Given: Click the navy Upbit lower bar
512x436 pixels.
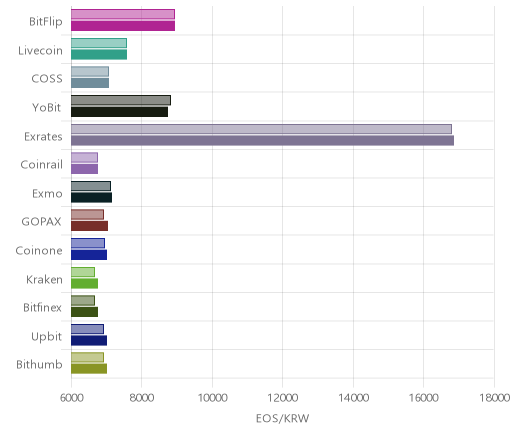Looking at the screenshot, I should pyautogui.click(x=89, y=341).
